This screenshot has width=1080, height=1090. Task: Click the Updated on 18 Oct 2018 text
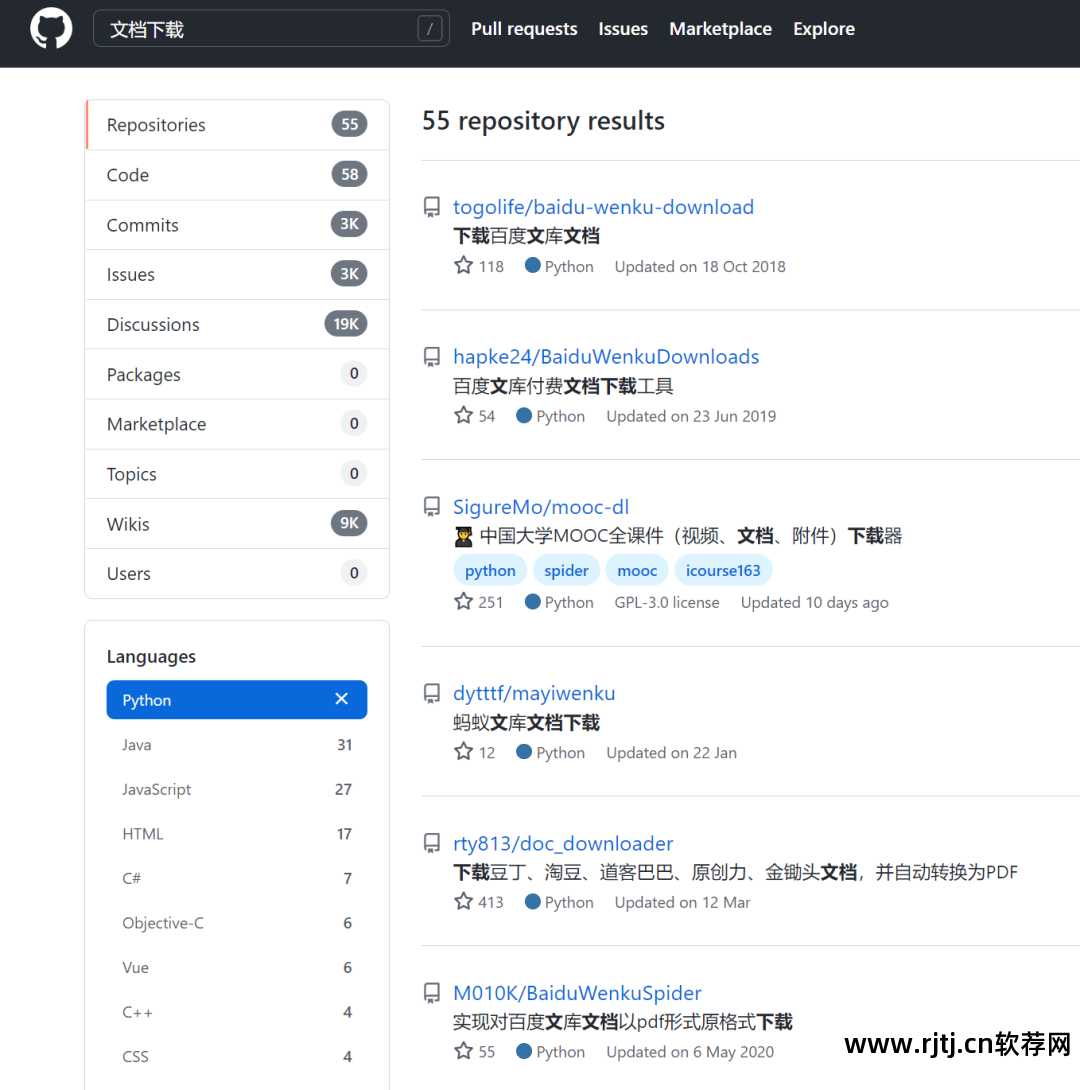(x=700, y=266)
